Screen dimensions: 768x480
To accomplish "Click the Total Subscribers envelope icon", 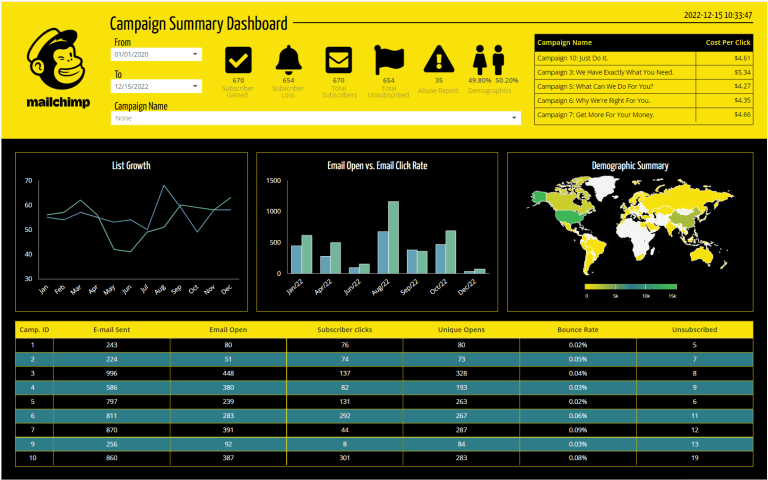I will click(338, 59).
